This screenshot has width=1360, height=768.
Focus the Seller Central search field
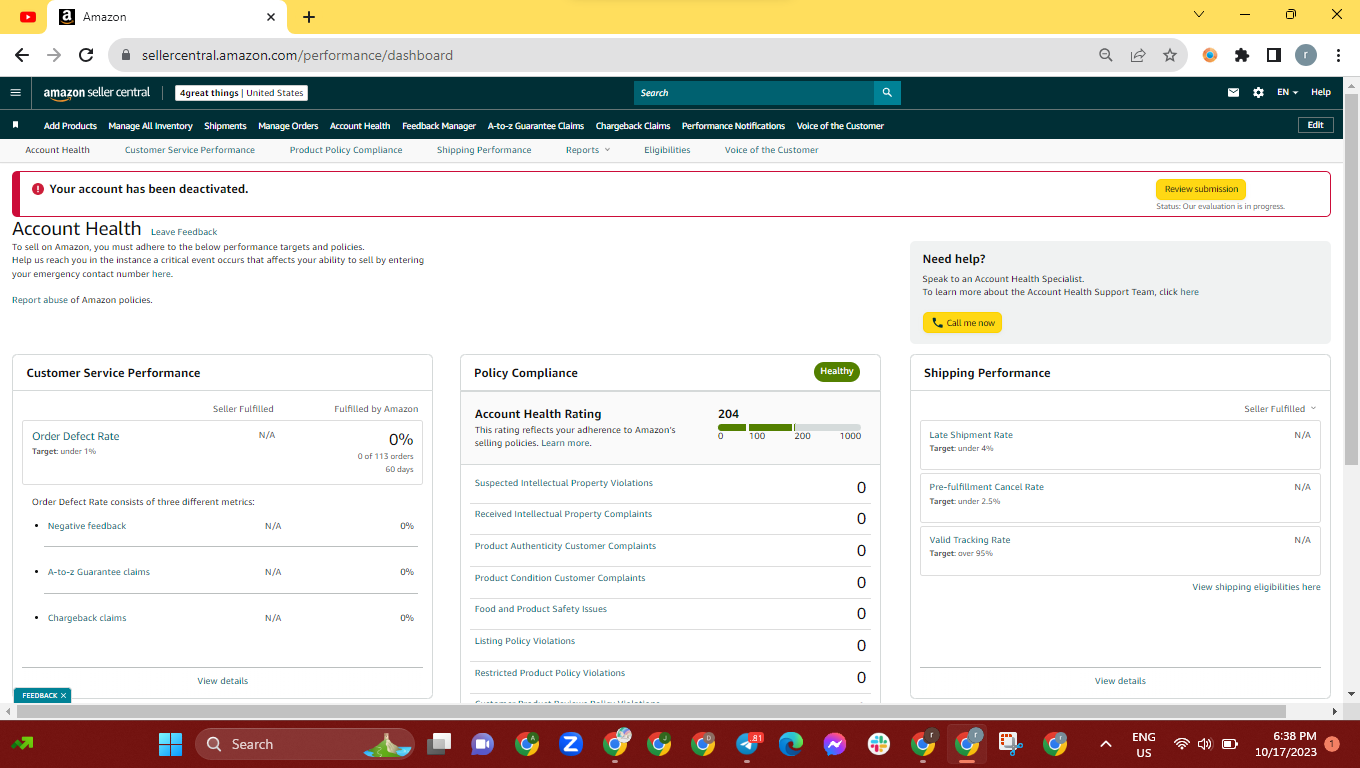754,93
